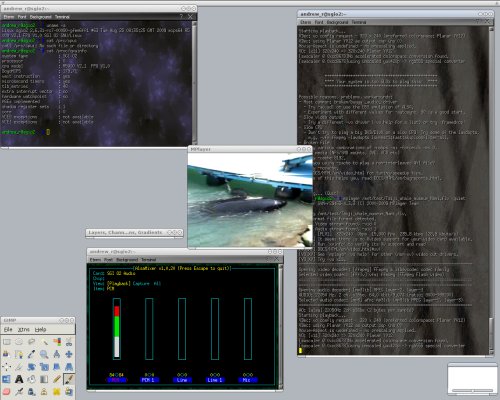Select the Paintbrush tool in GIMP

[x=69, y=379]
